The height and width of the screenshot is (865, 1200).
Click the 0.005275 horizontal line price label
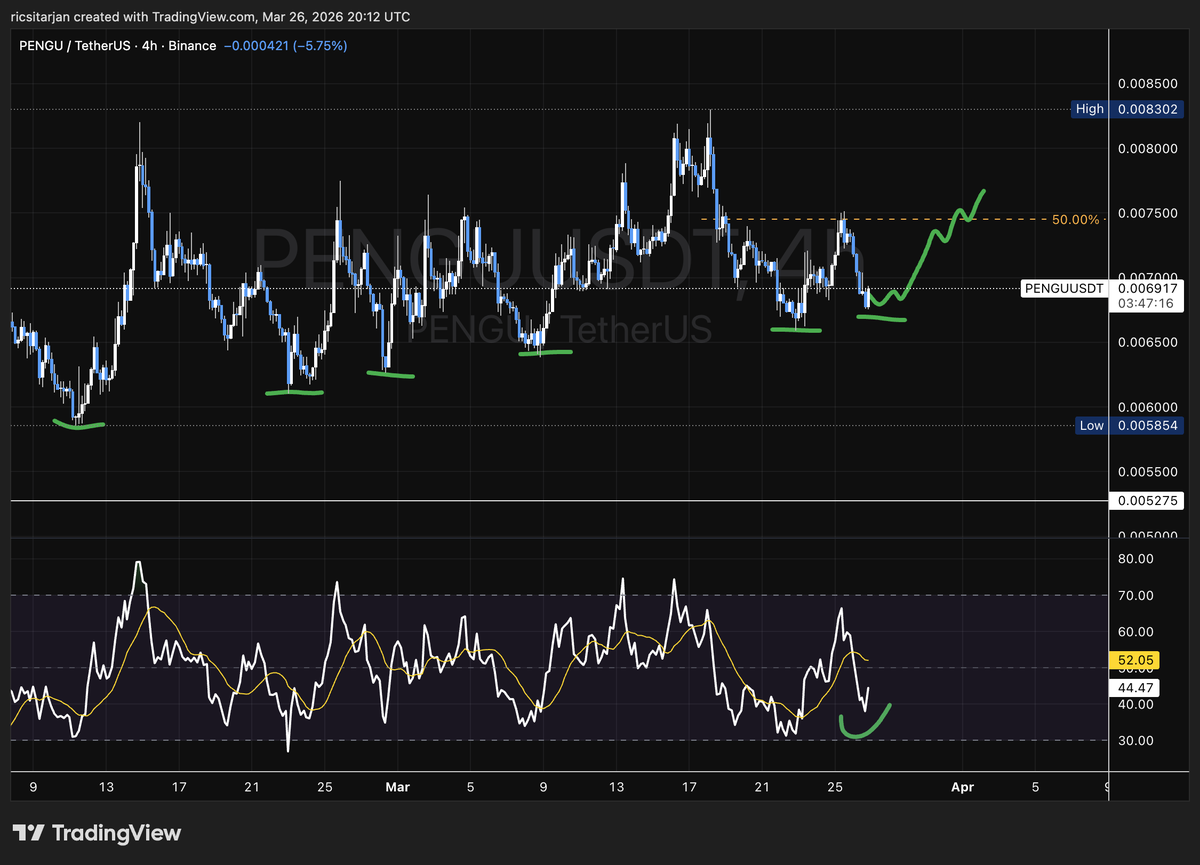(1149, 501)
